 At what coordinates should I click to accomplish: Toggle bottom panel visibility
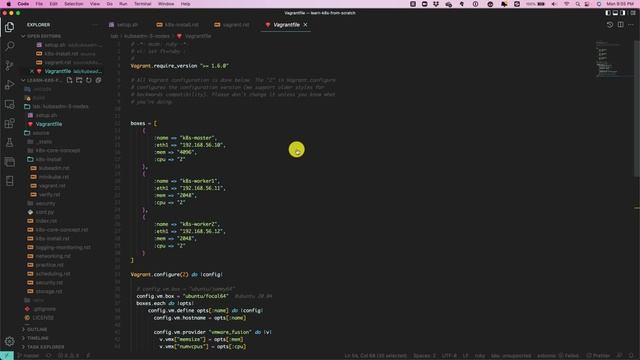point(615,13)
